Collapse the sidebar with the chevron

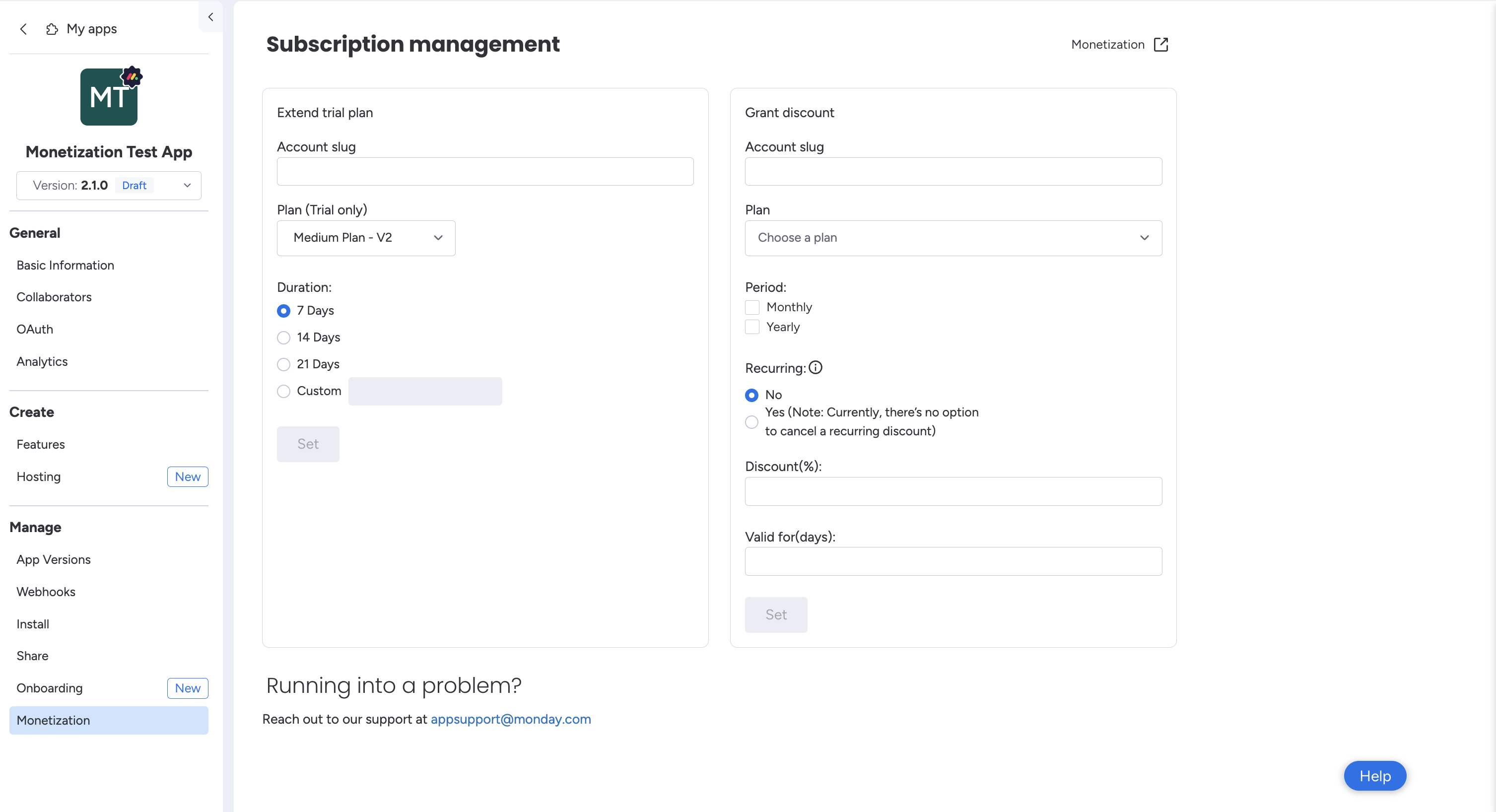pyautogui.click(x=211, y=17)
